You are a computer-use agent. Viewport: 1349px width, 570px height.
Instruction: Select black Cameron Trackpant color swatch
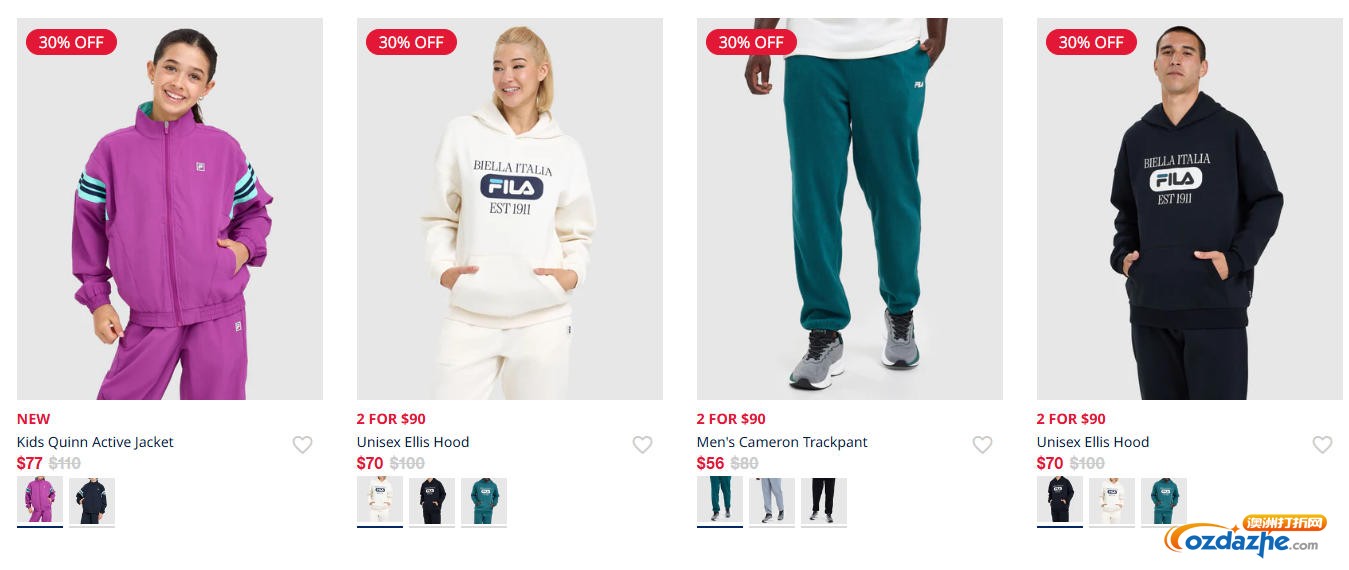824,500
